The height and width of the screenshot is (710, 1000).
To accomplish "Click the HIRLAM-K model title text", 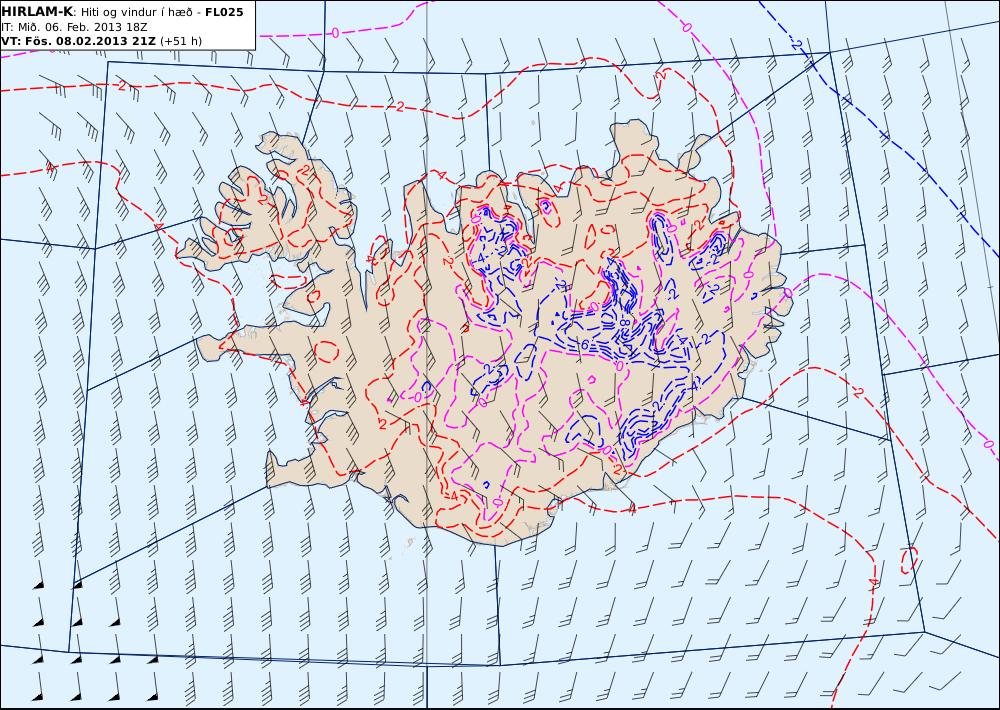I will point(37,12).
